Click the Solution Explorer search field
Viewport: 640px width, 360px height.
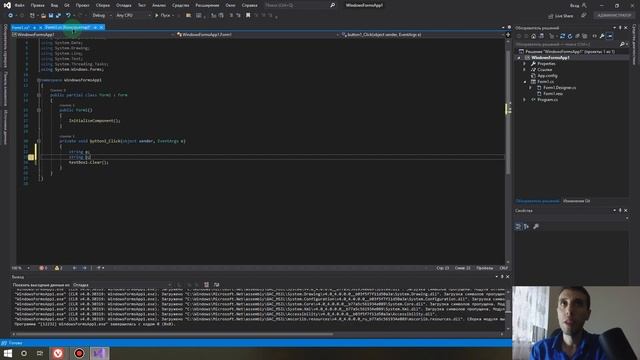pos(567,44)
